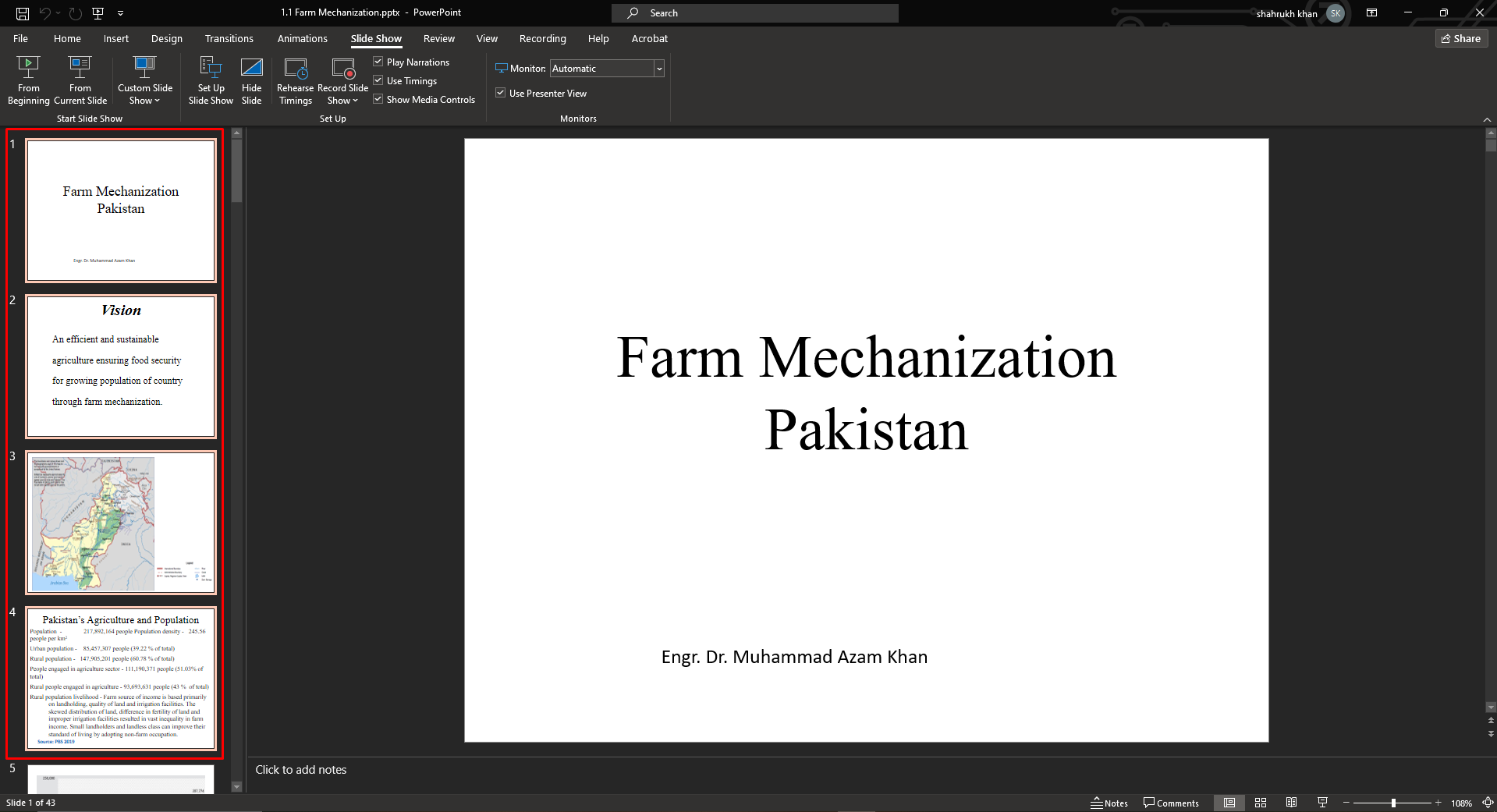This screenshot has width=1497, height=812.
Task: Select the Vision slide thumbnail
Action: coord(121,366)
